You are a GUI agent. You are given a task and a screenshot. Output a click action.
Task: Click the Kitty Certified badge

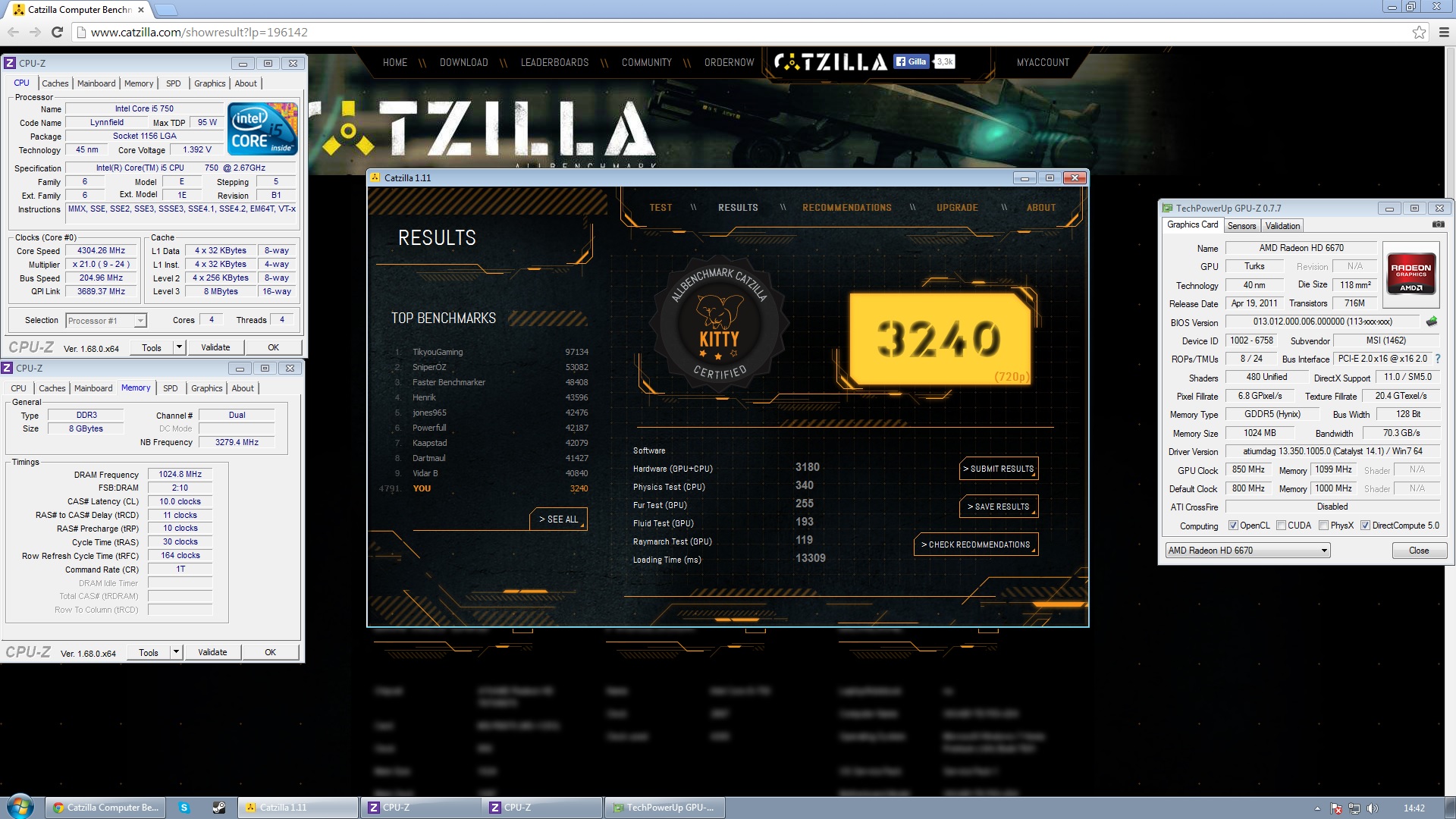pos(718,325)
